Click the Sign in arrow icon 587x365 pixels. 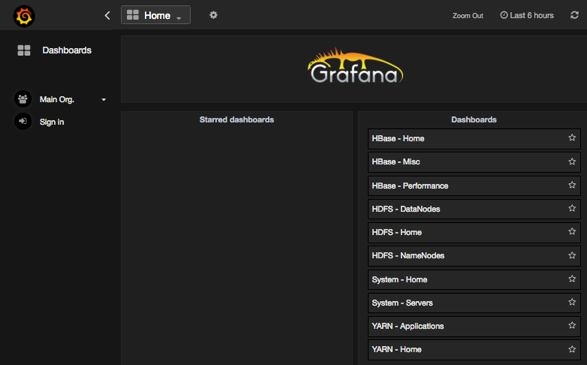tap(23, 121)
